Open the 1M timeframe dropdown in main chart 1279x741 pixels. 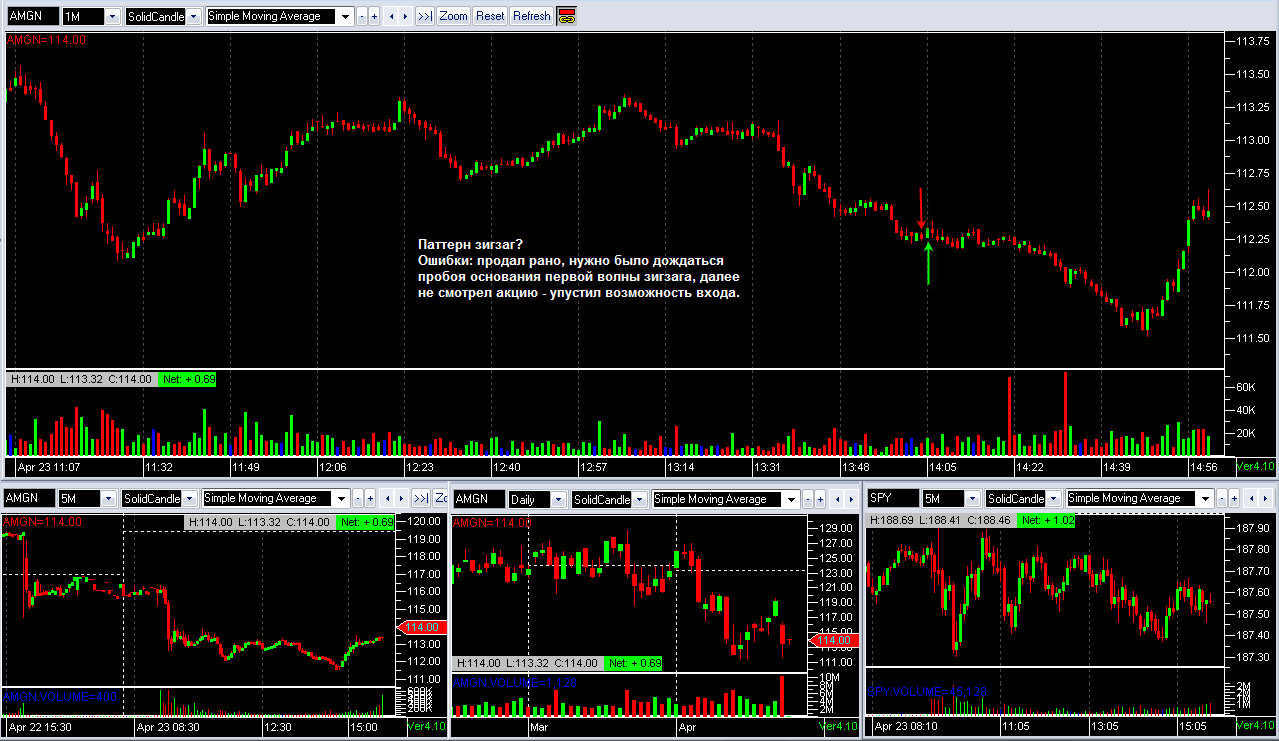(x=112, y=17)
